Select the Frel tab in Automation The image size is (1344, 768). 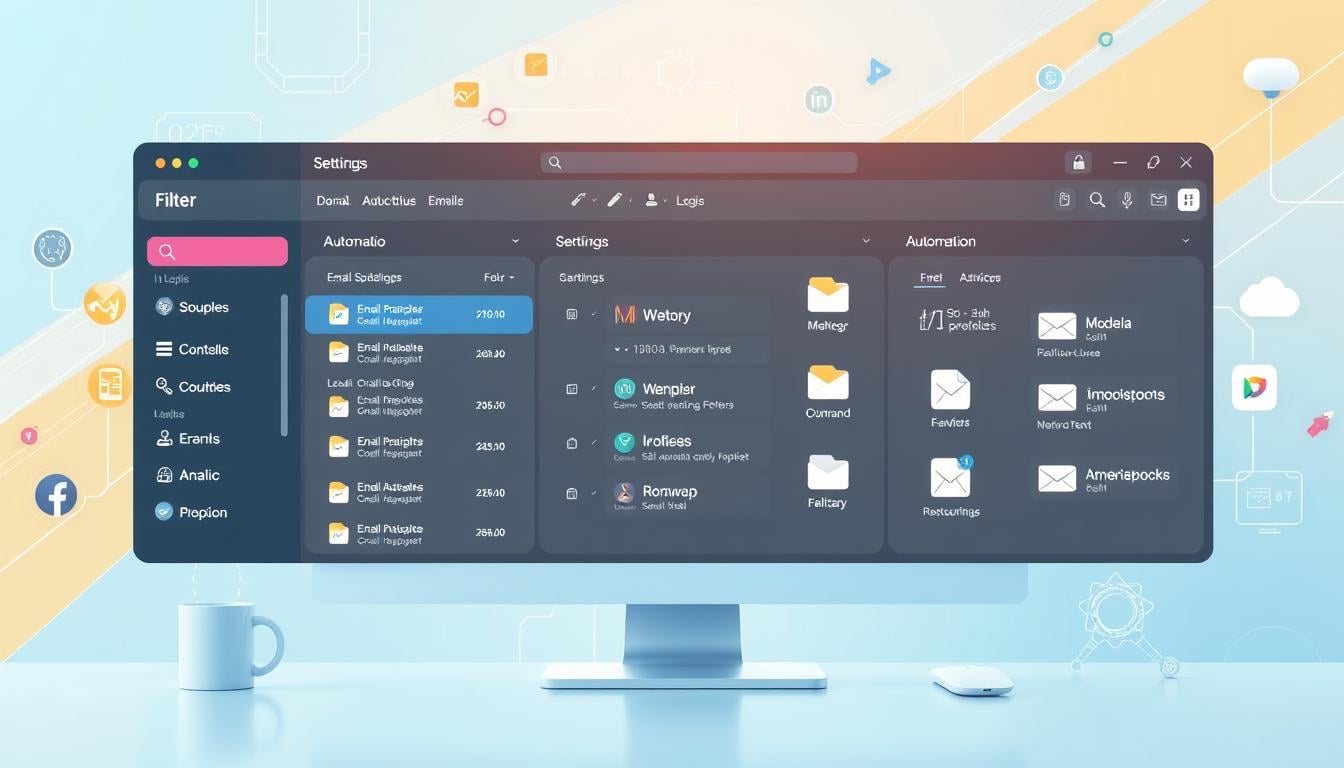[x=931, y=278]
